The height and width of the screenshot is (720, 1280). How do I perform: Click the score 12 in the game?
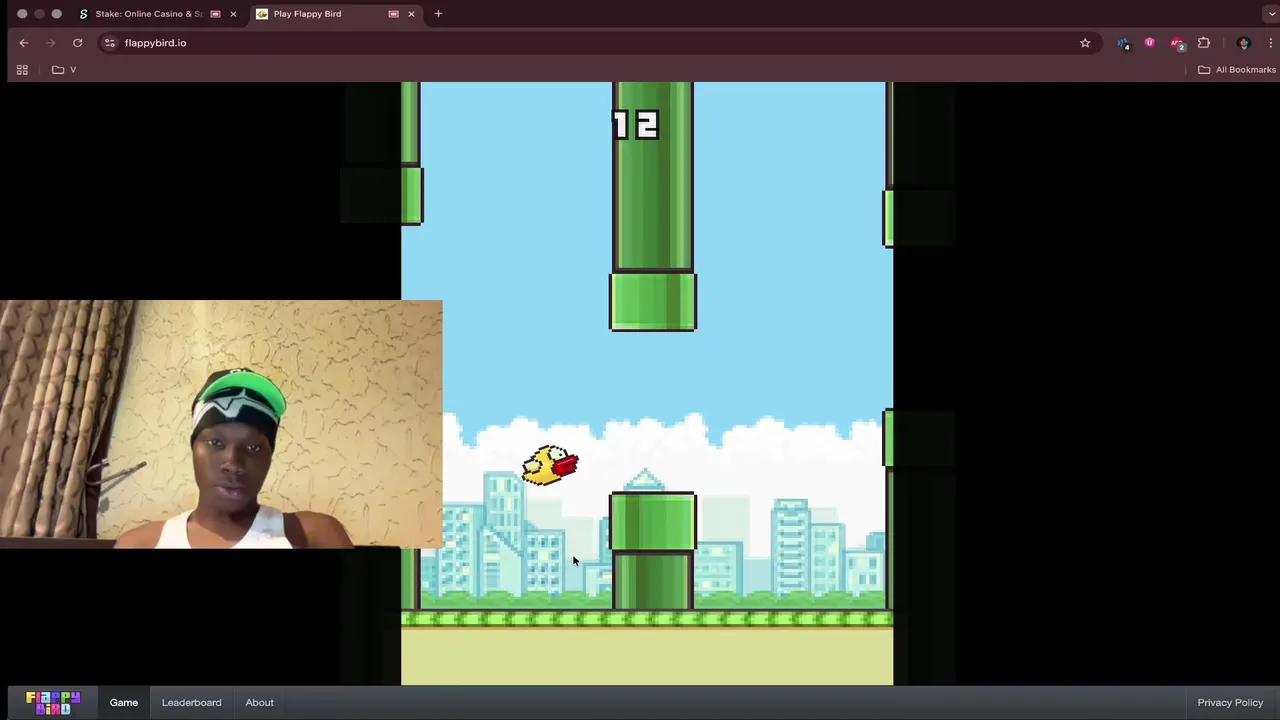[636, 125]
